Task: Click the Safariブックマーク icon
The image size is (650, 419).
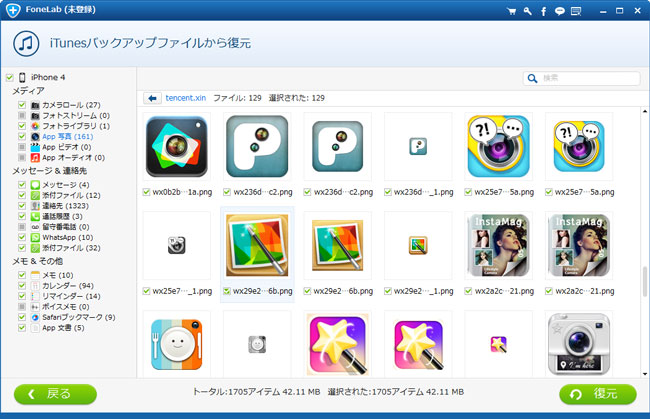Action: pyautogui.click(x=35, y=317)
